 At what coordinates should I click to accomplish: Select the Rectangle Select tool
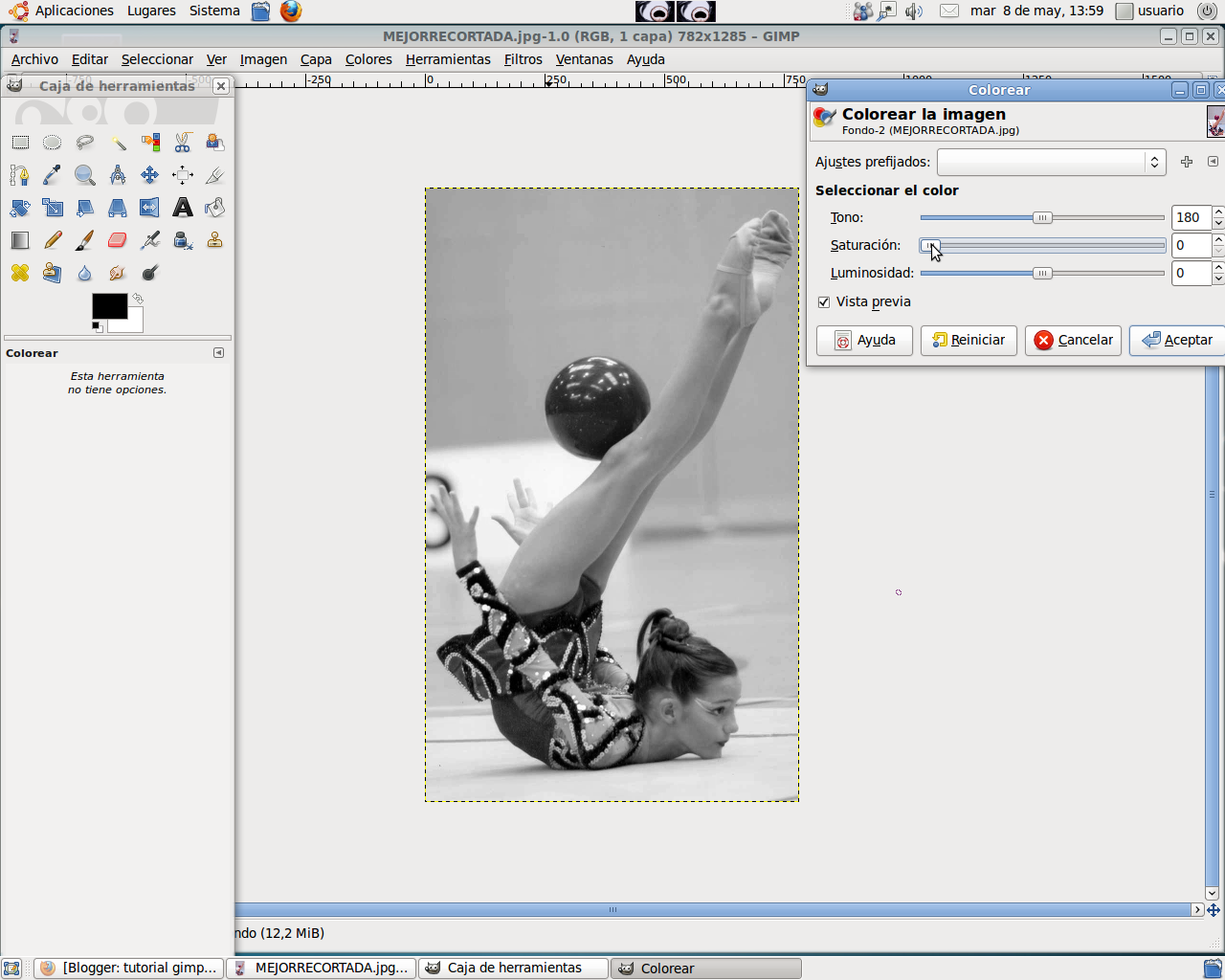tap(20, 143)
